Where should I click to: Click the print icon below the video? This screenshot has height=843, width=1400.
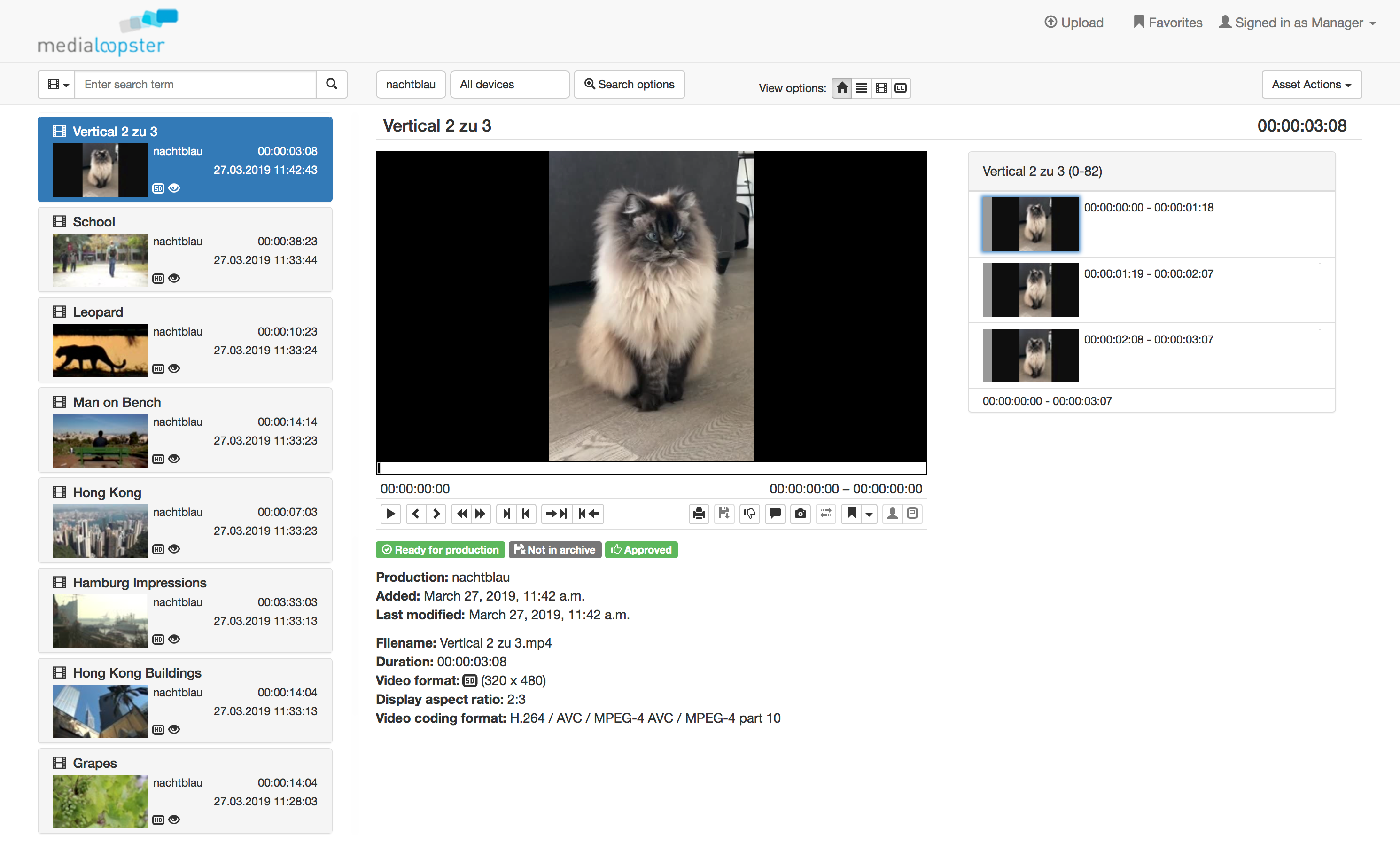pyautogui.click(x=699, y=514)
